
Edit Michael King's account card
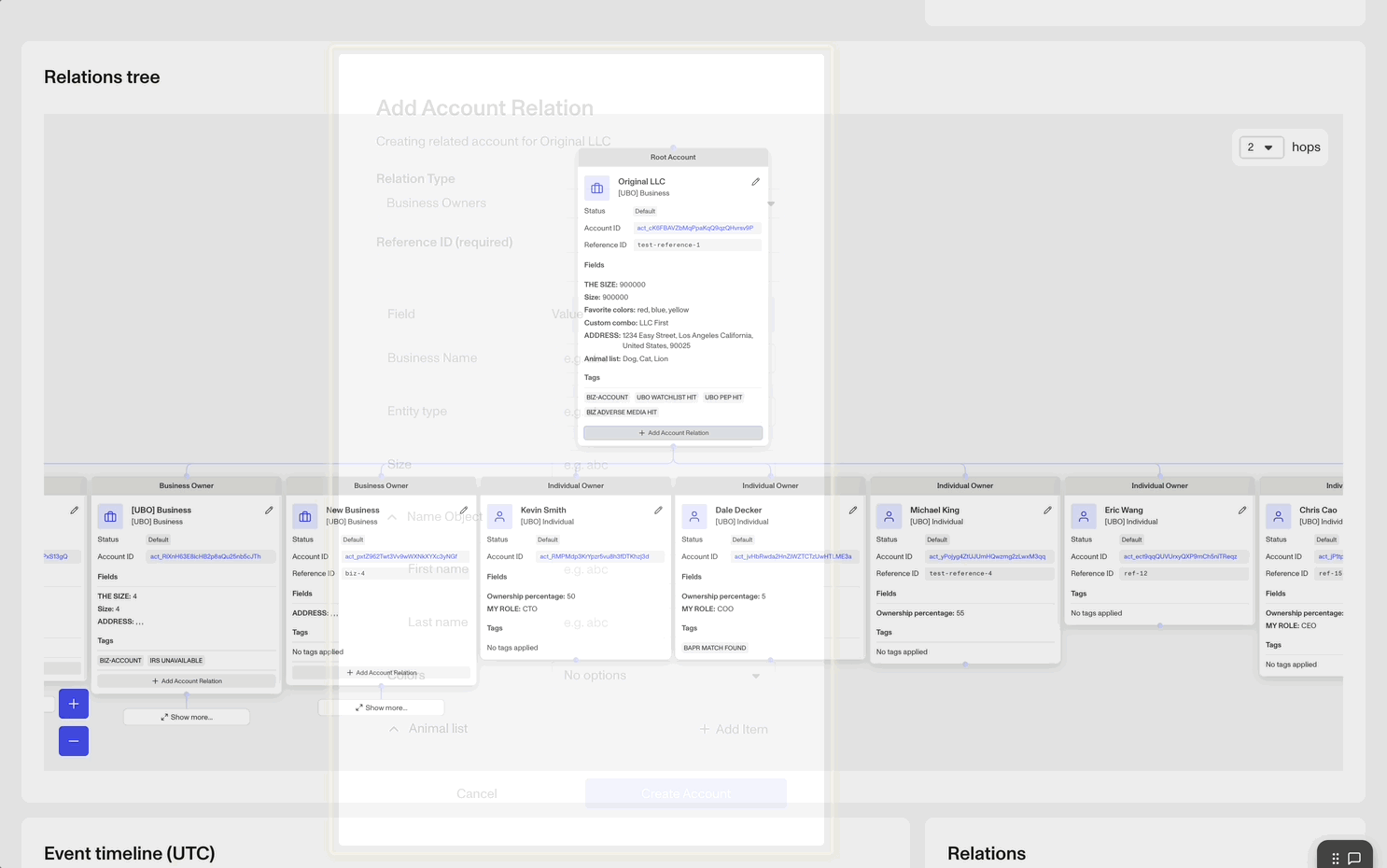coord(1047,511)
